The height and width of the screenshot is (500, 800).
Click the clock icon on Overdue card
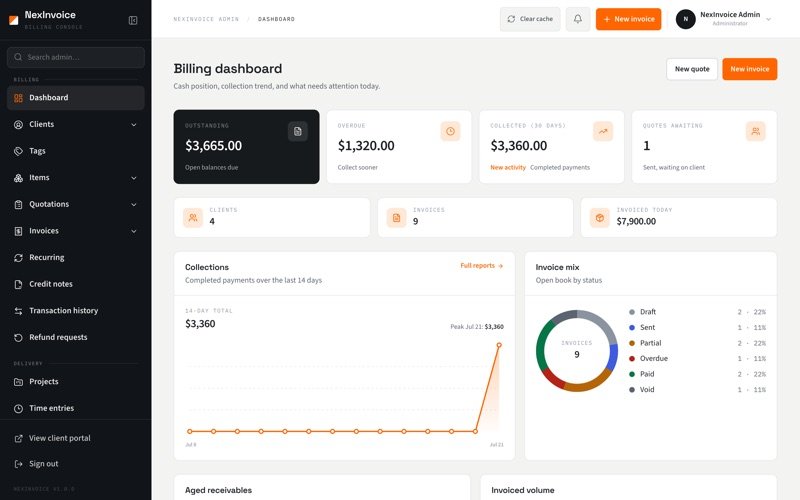pyautogui.click(x=451, y=131)
